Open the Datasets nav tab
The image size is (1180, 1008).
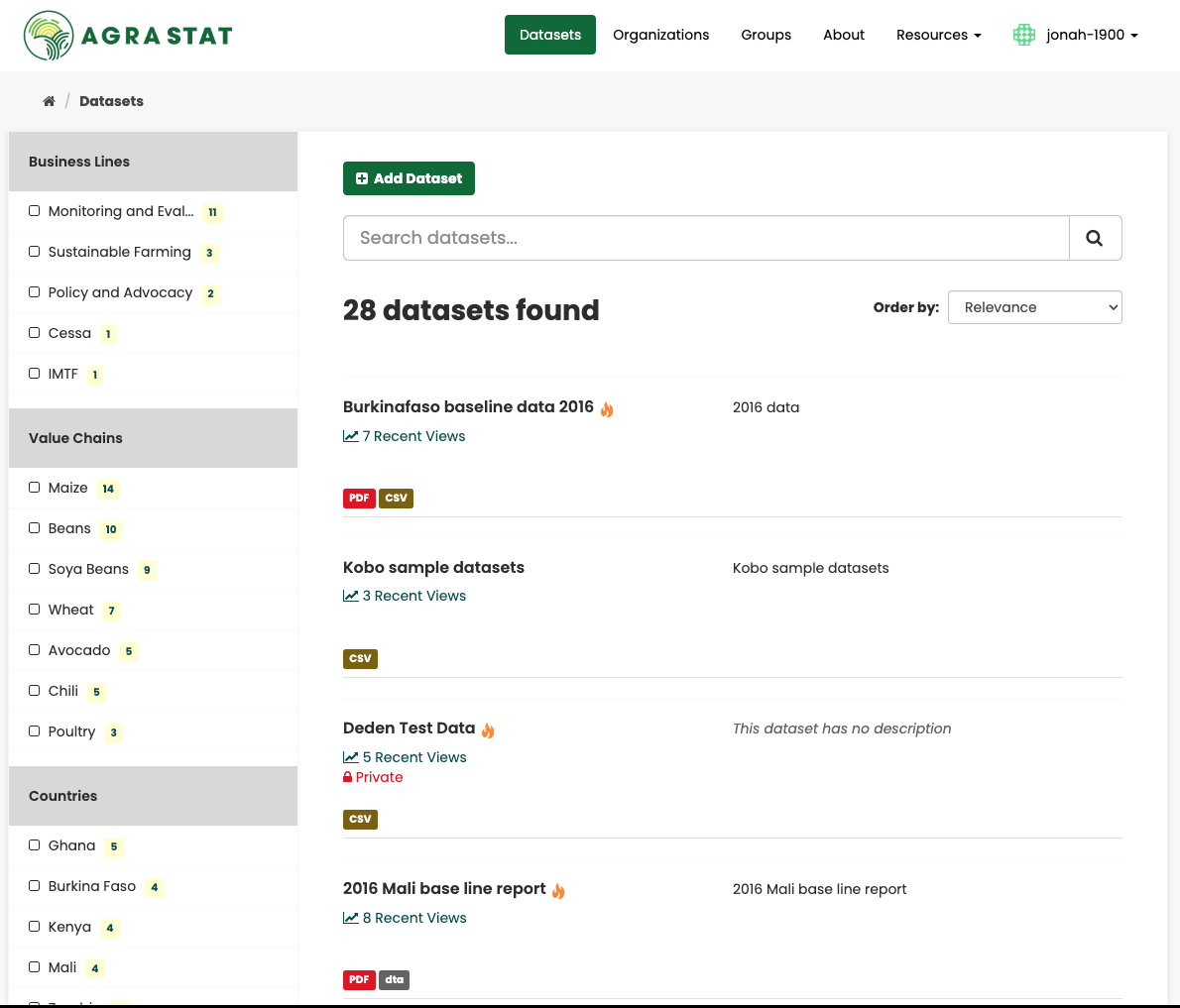click(550, 35)
